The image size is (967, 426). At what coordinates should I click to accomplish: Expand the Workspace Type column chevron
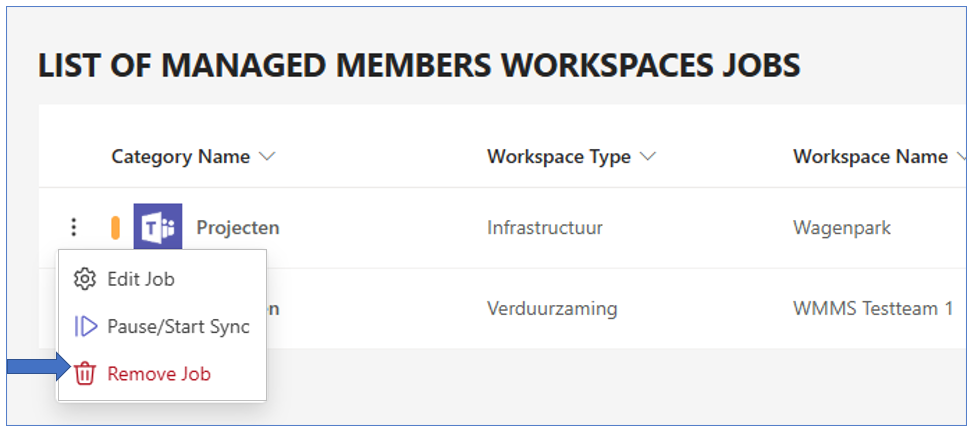pyautogui.click(x=648, y=157)
